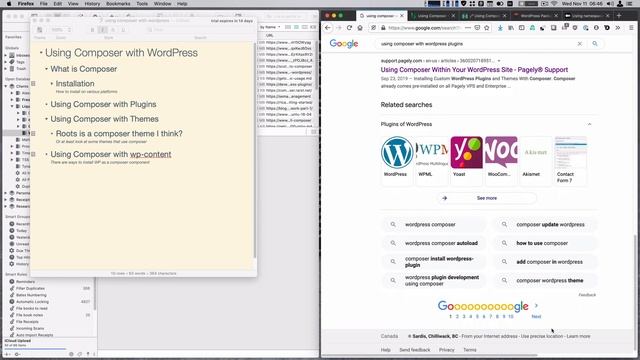Open the Firefox application menu
This screenshot has width=640, height=360.
point(26,4)
